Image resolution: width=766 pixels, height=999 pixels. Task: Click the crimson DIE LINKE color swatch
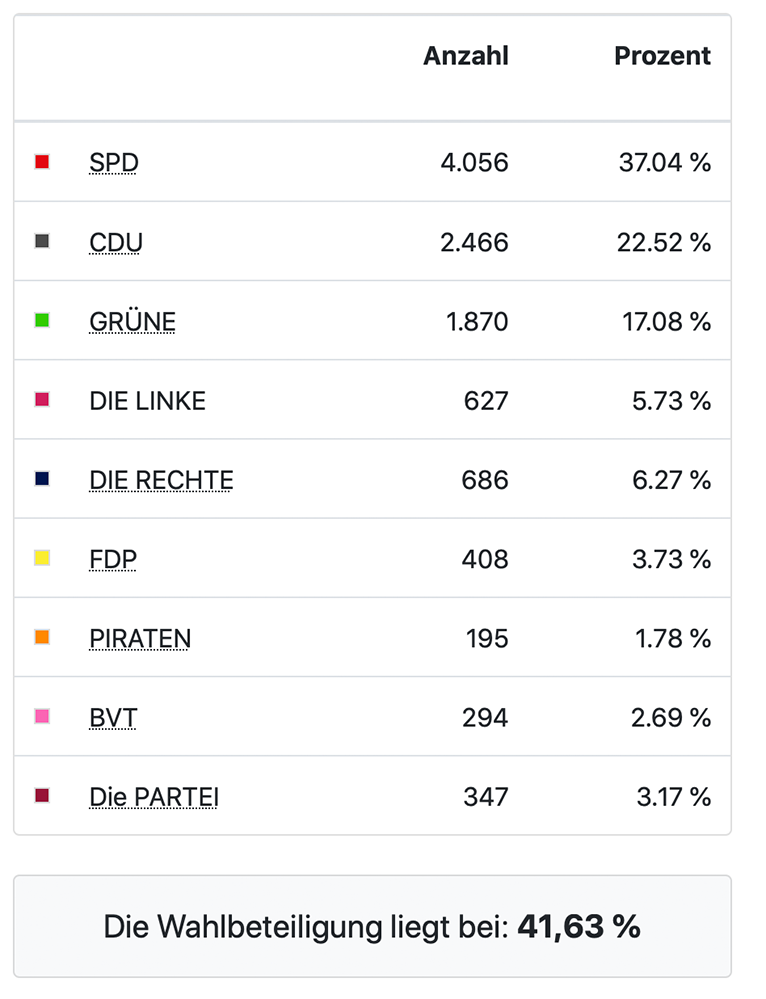(42, 400)
